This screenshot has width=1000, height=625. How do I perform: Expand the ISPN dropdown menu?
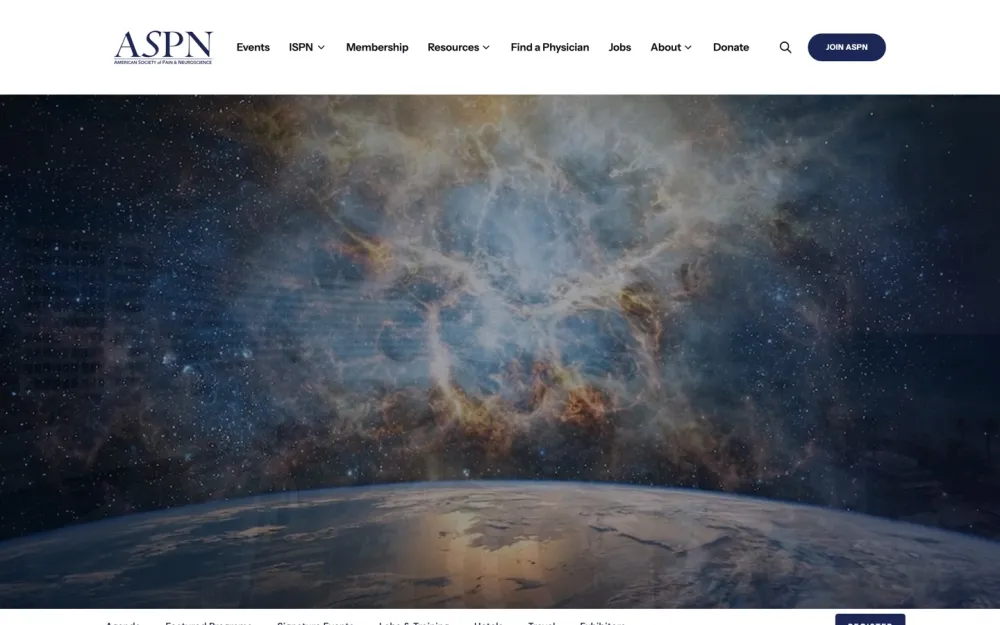pyautogui.click(x=307, y=47)
